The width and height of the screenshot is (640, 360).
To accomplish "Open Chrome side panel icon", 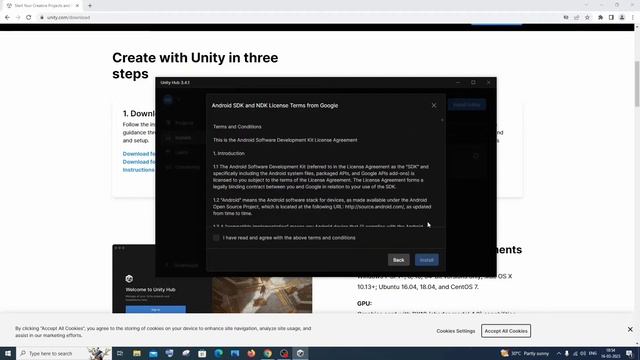I will click(x=611, y=18).
